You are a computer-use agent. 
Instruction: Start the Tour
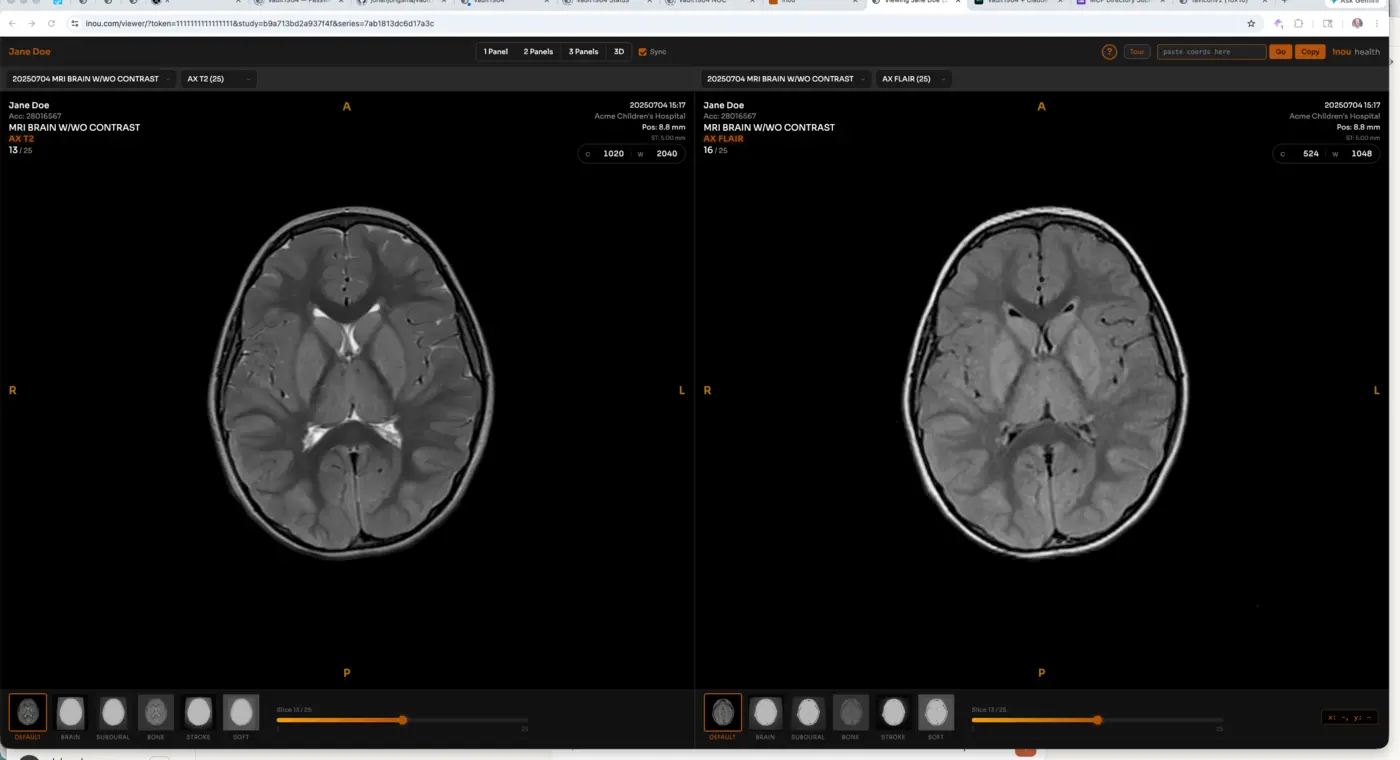[1136, 52]
